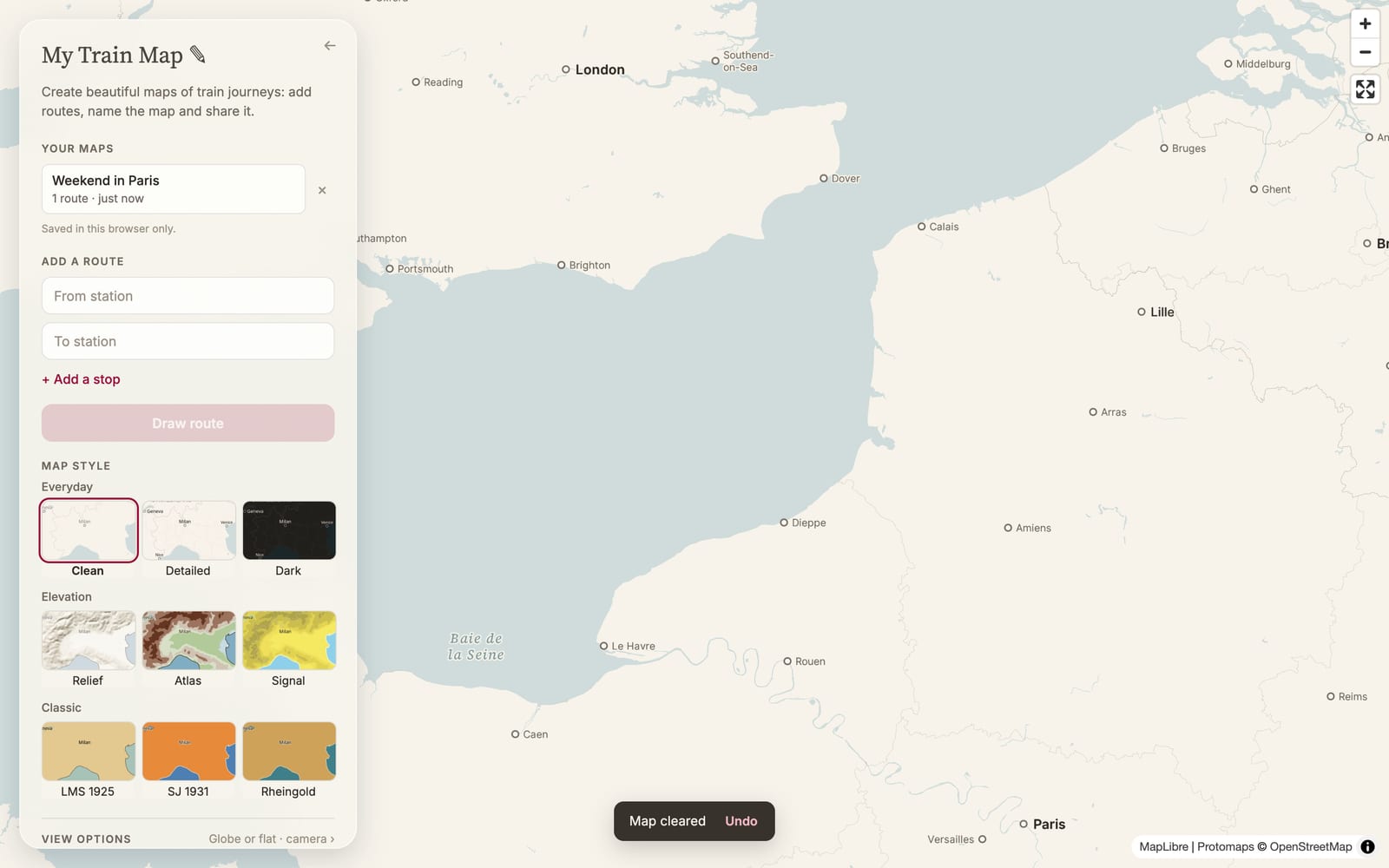Click the Dover town label
Image resolution: width=1389 pixels, height=868 pixels.
tap(846, 178)
